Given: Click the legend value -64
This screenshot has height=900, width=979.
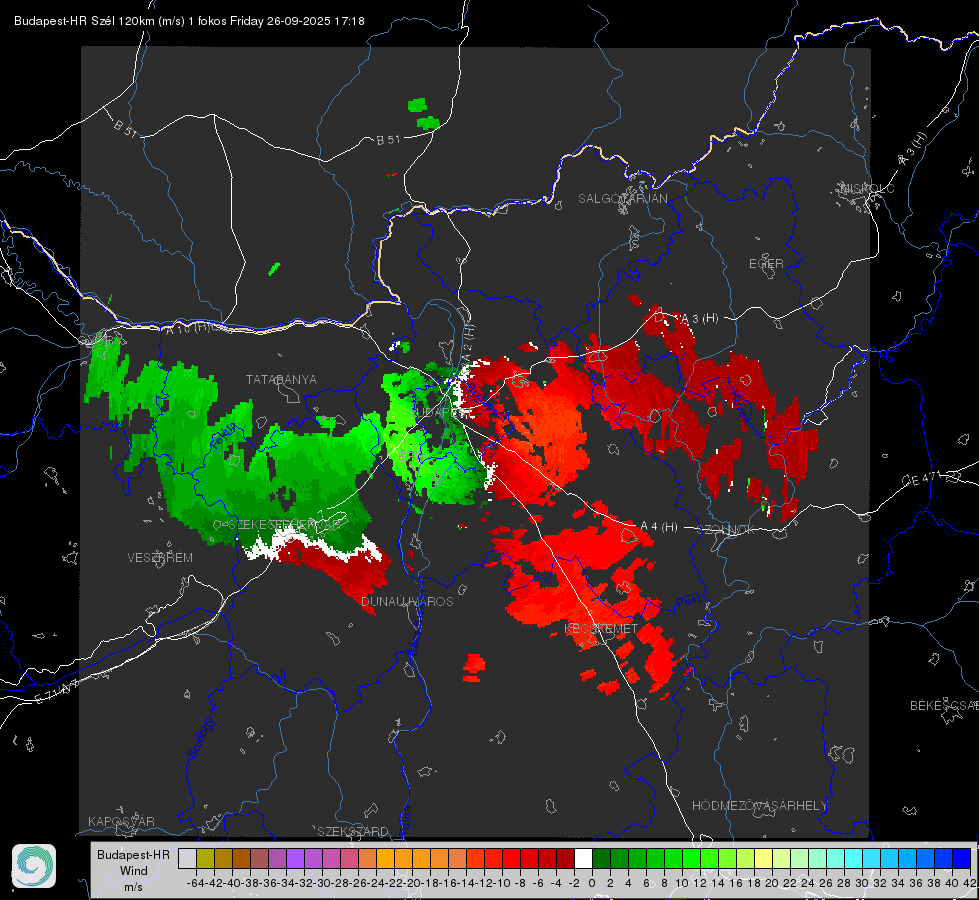Looking at the screenshot, I should 196,883.
